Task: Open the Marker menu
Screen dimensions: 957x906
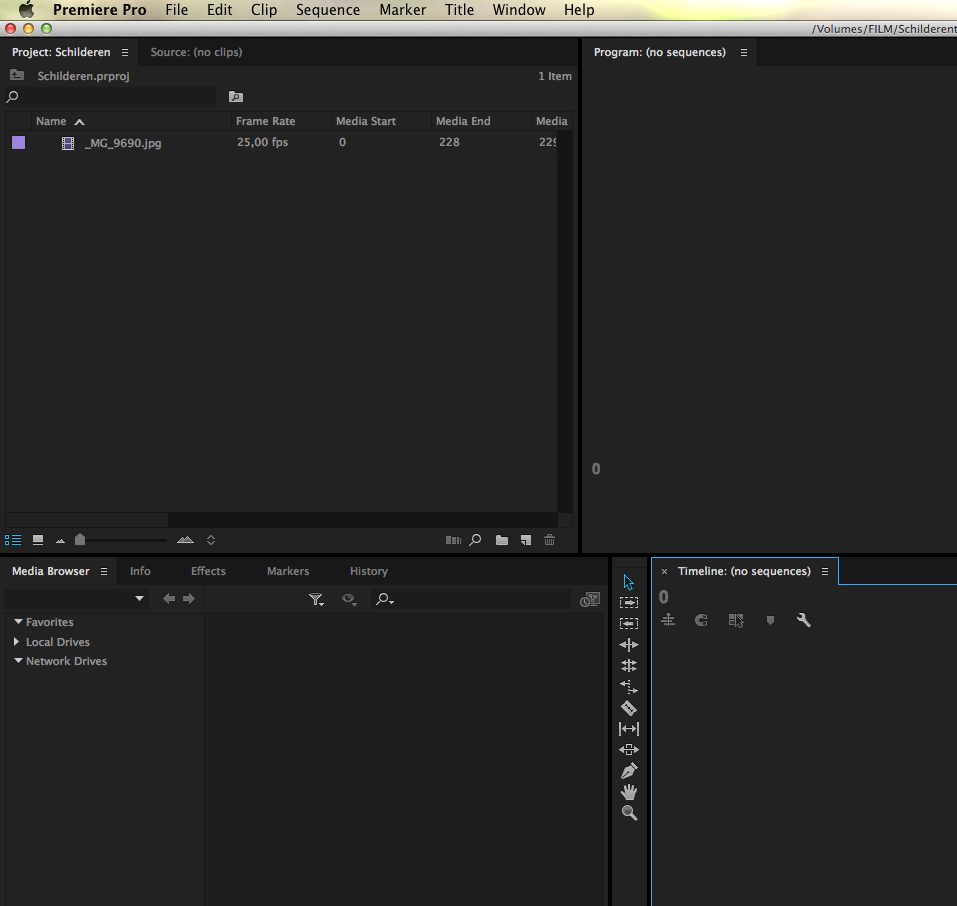Action: 403,10
